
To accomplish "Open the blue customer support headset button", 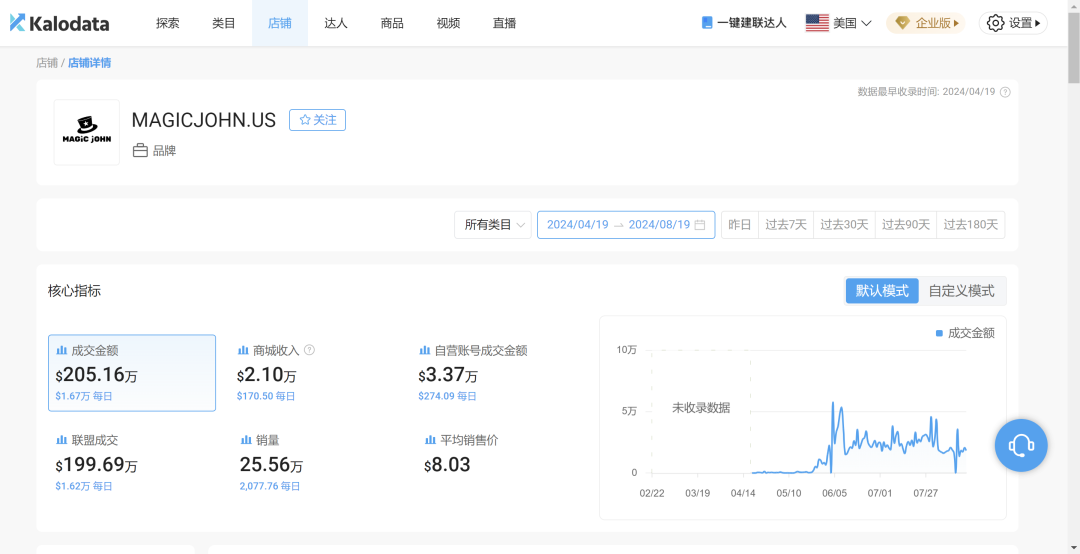I will 1021,445.
